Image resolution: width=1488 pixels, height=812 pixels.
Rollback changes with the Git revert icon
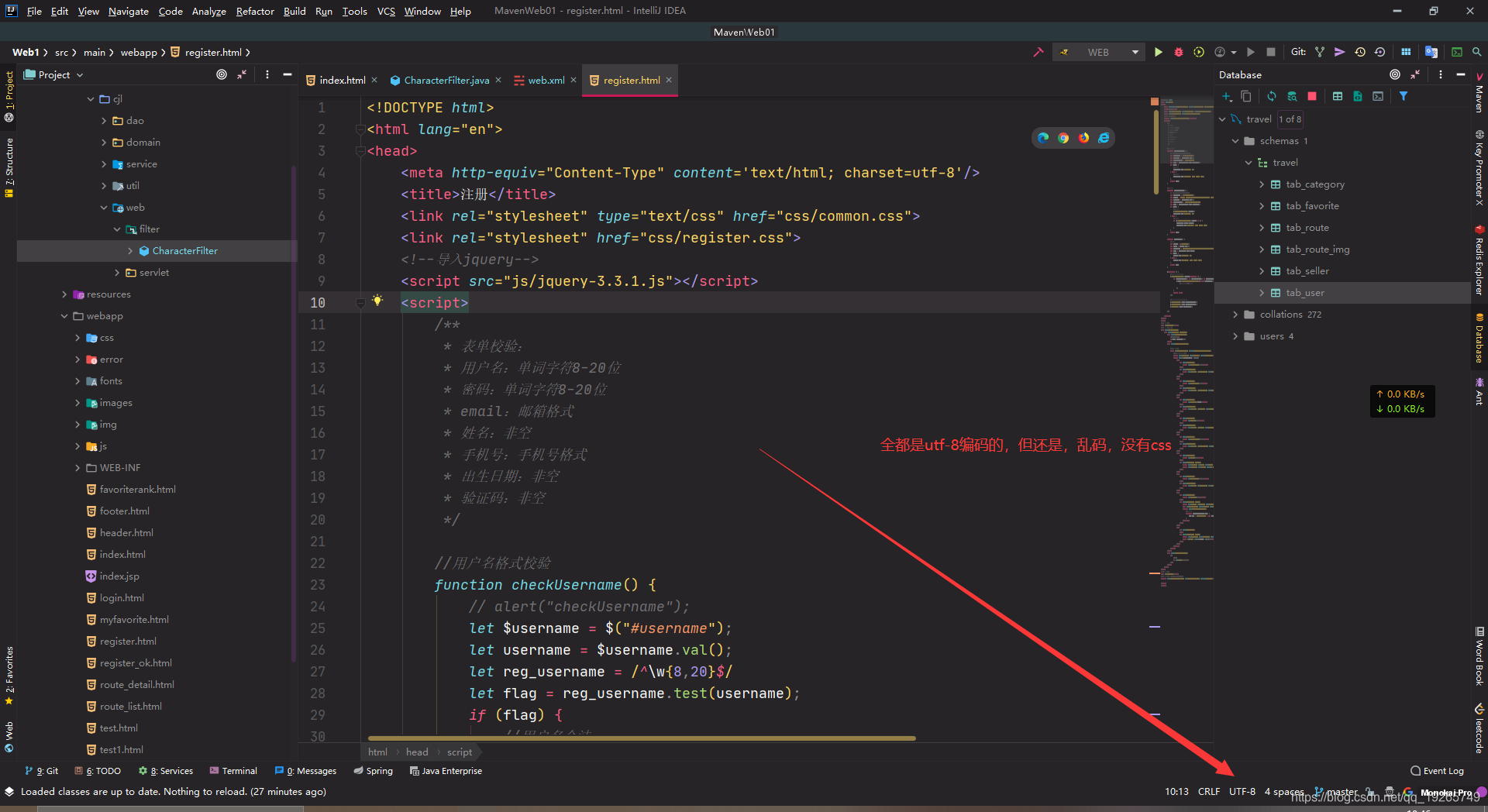pos(1379,52)
